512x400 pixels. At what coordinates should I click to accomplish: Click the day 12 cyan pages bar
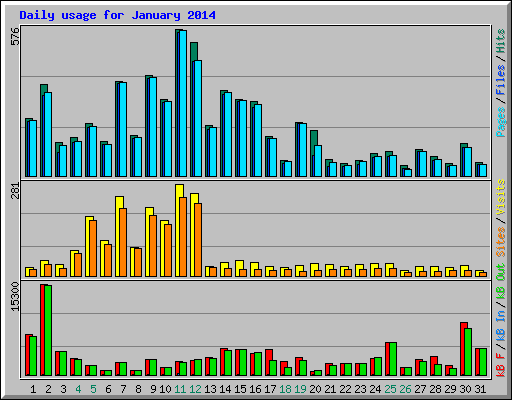point(198,119)
